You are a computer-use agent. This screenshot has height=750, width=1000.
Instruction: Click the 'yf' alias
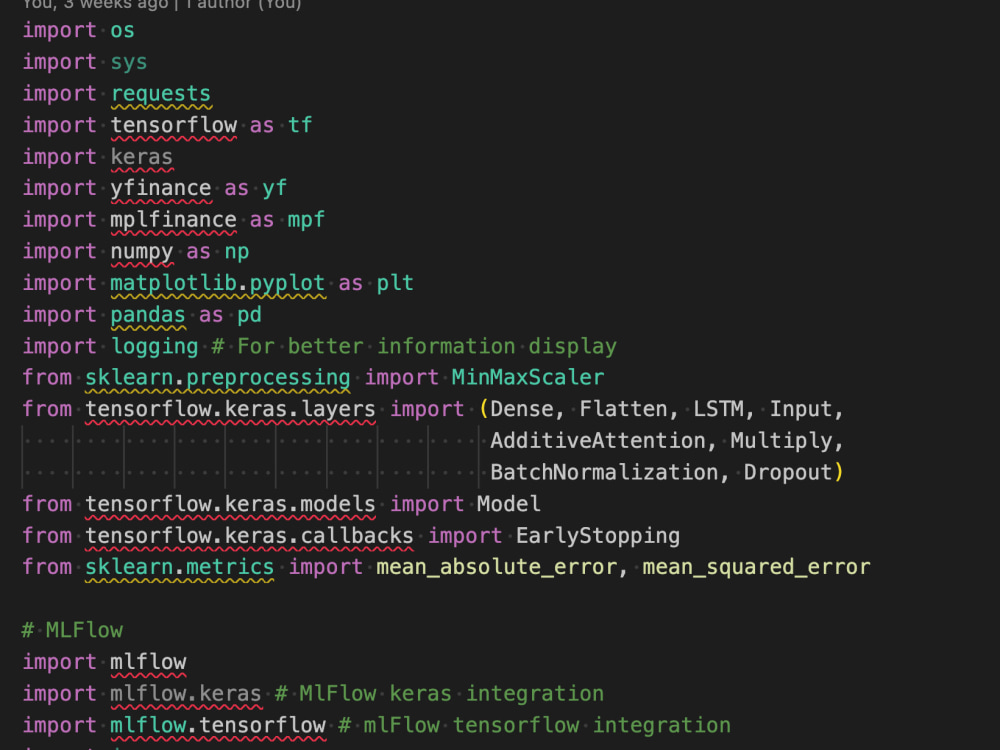[274, 188]
